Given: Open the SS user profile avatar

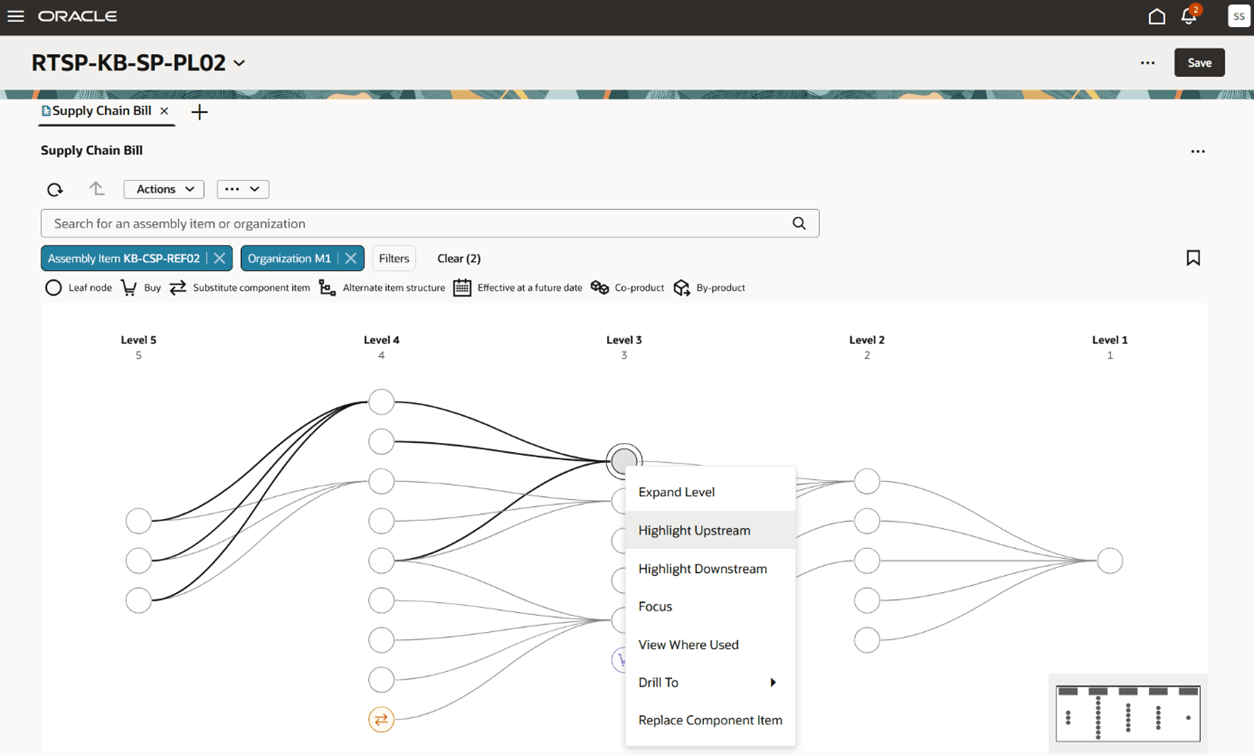Looking at the screenshot, I should tap(1238, 16).
